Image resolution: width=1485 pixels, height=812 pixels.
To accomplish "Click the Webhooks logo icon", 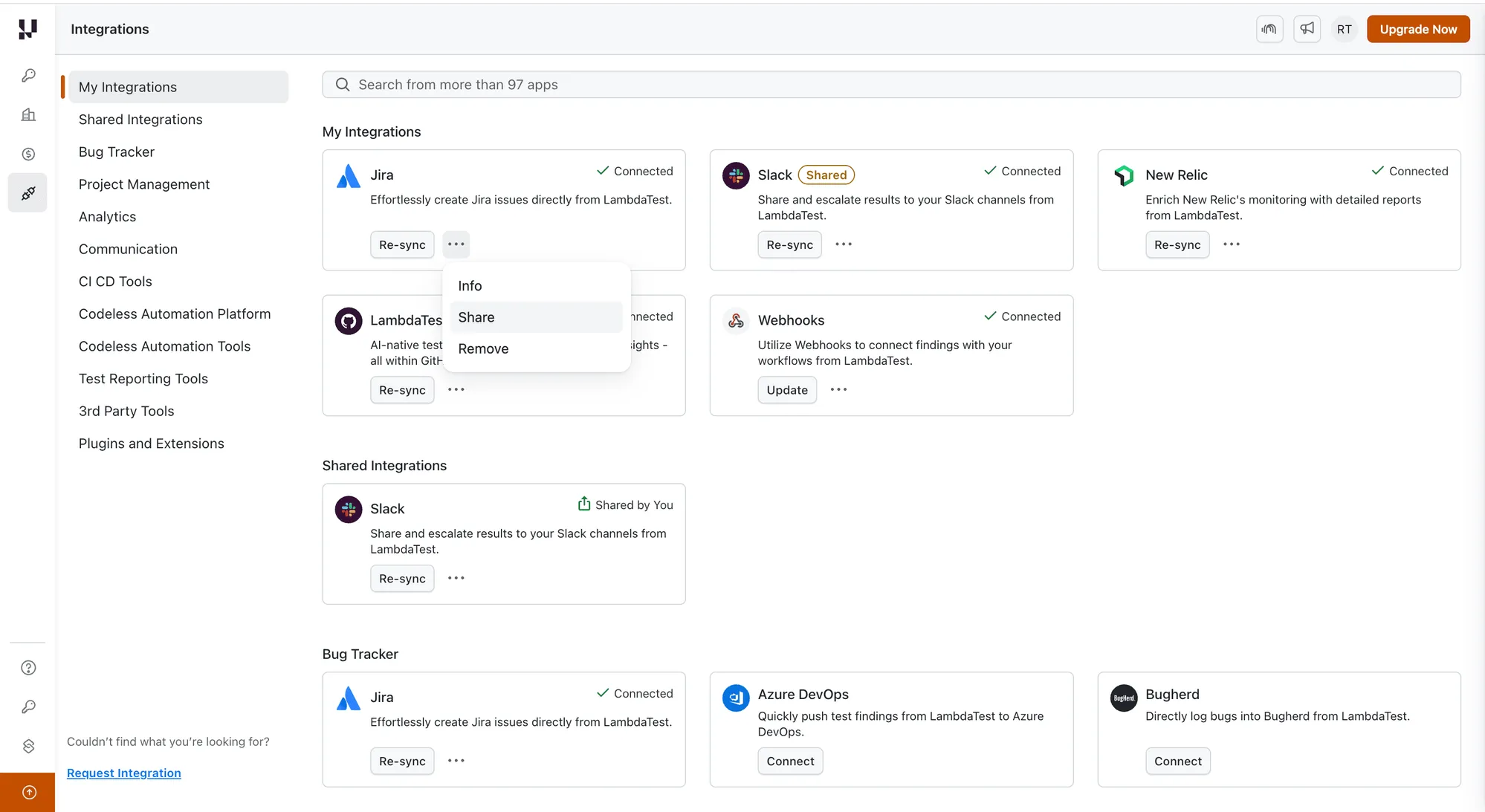I will tap(736, 321).
